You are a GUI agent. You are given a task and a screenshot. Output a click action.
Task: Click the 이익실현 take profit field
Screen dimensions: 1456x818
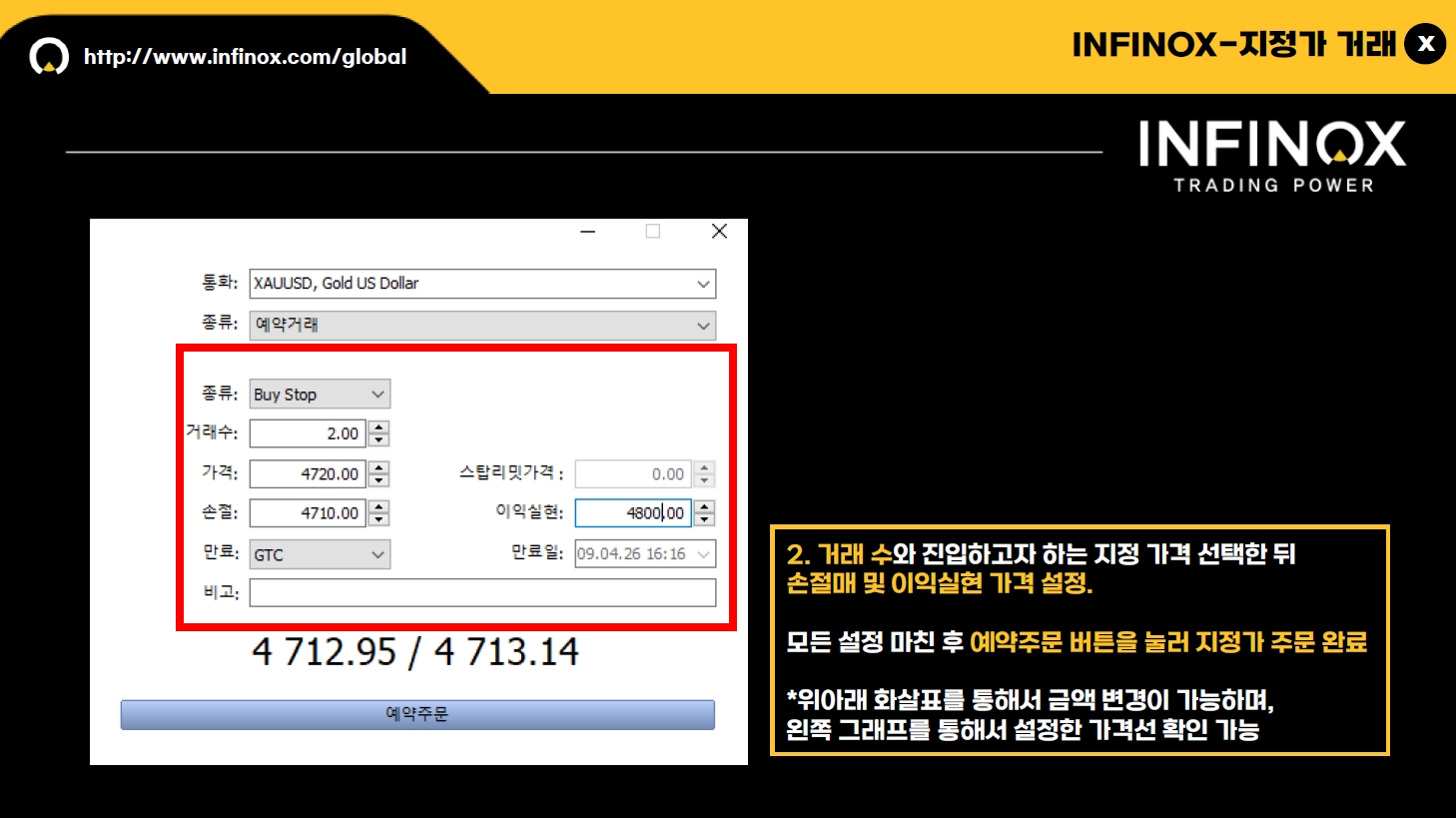(x=633, y=513)
